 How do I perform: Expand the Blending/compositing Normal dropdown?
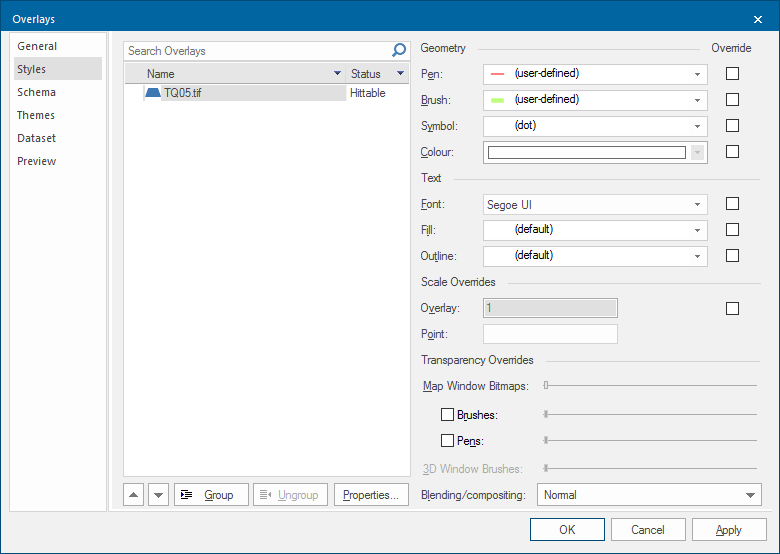pos(650,495)
